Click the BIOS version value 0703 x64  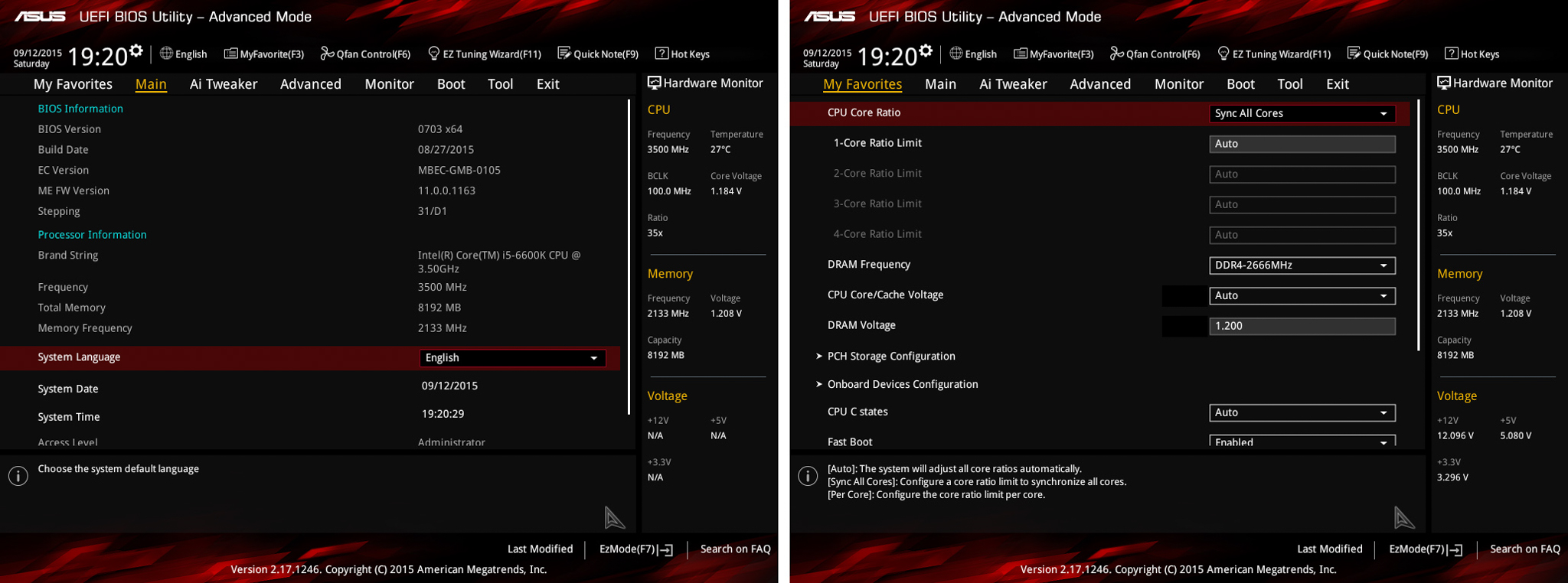[x=440, y=129]
